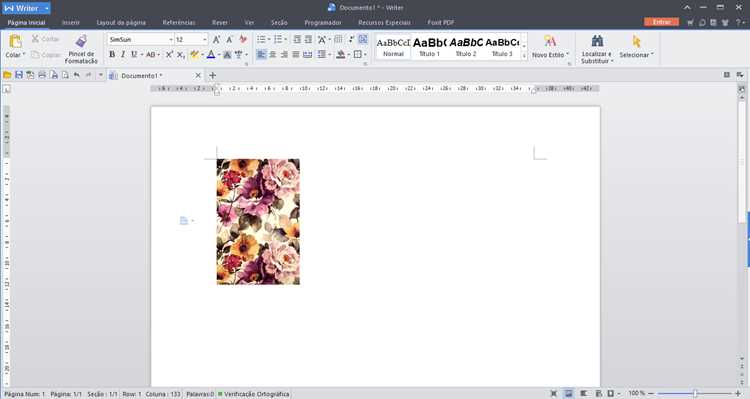Click the zoom slider handle

[695, 393]
